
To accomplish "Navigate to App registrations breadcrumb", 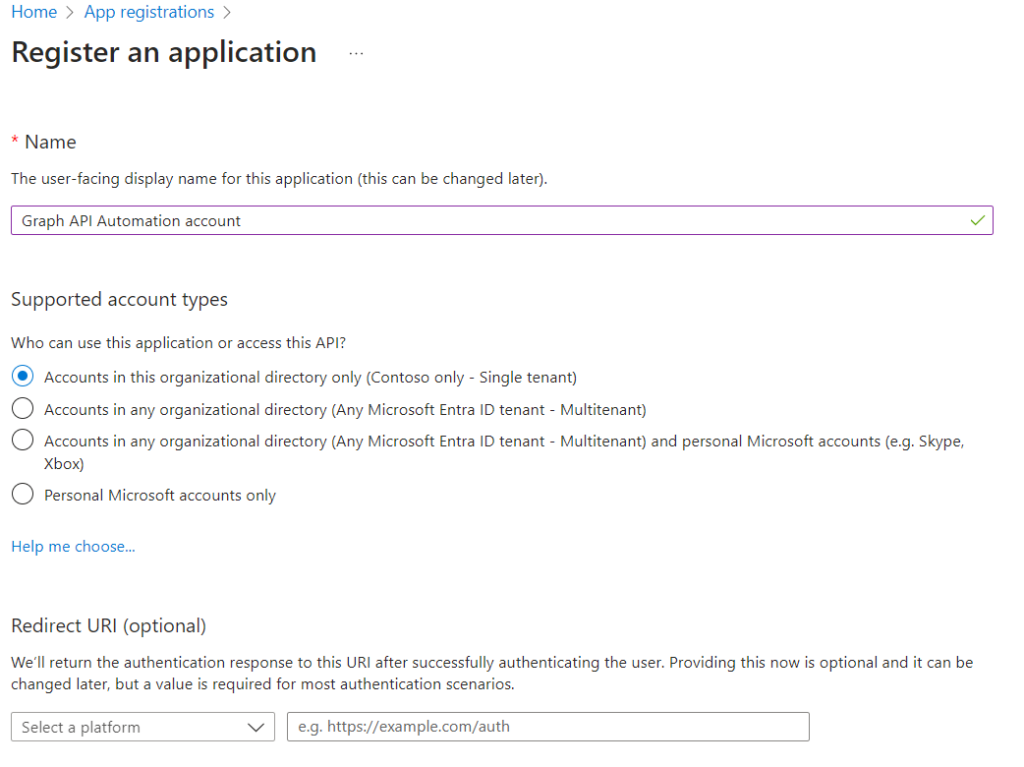I will [149, 12].
